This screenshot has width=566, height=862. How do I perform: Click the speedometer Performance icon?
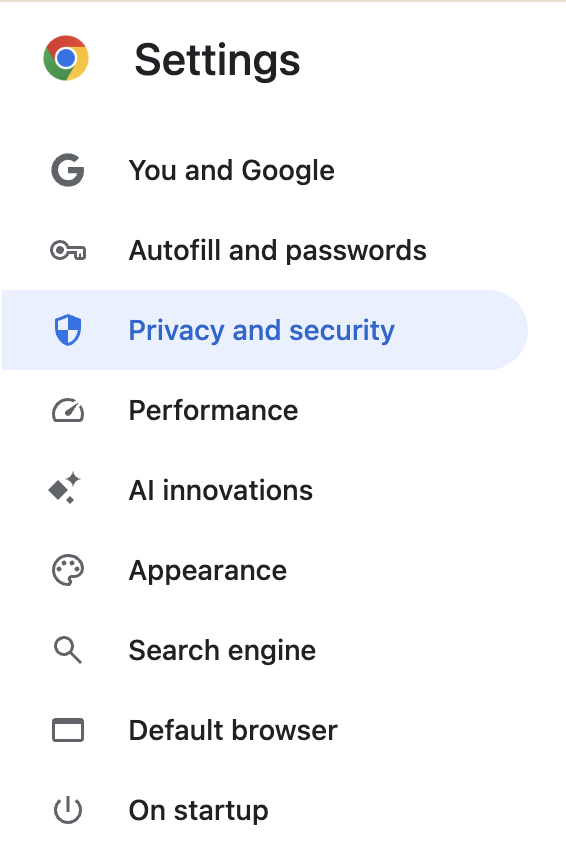pyautogui.click(x=68, y=411)
